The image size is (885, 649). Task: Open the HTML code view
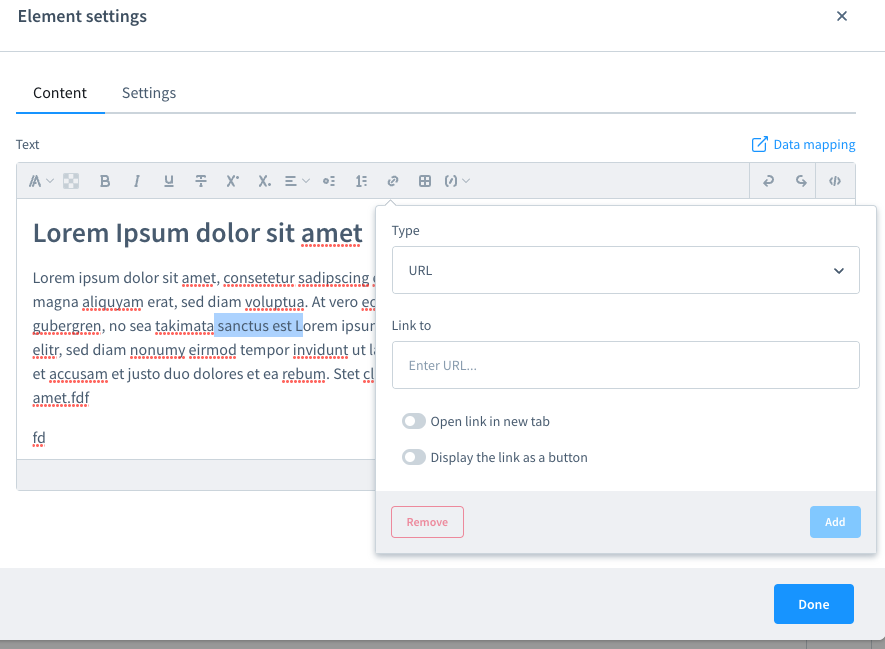835,181
